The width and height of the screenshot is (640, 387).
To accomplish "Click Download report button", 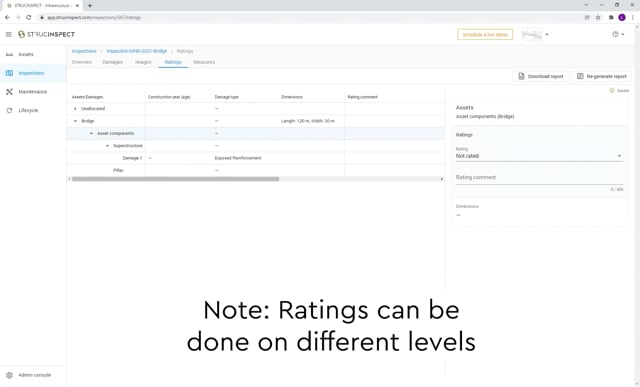I will point(540,76).
